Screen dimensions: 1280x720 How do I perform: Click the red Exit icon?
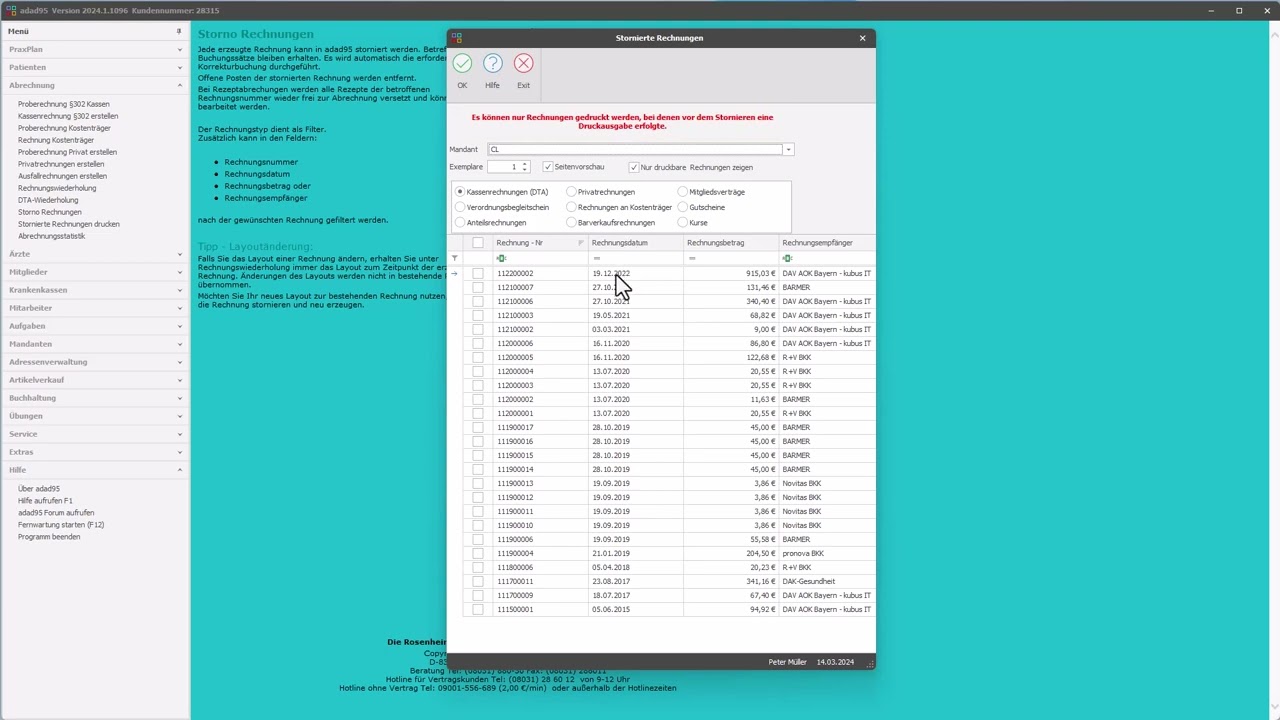(x=523, y=64)
